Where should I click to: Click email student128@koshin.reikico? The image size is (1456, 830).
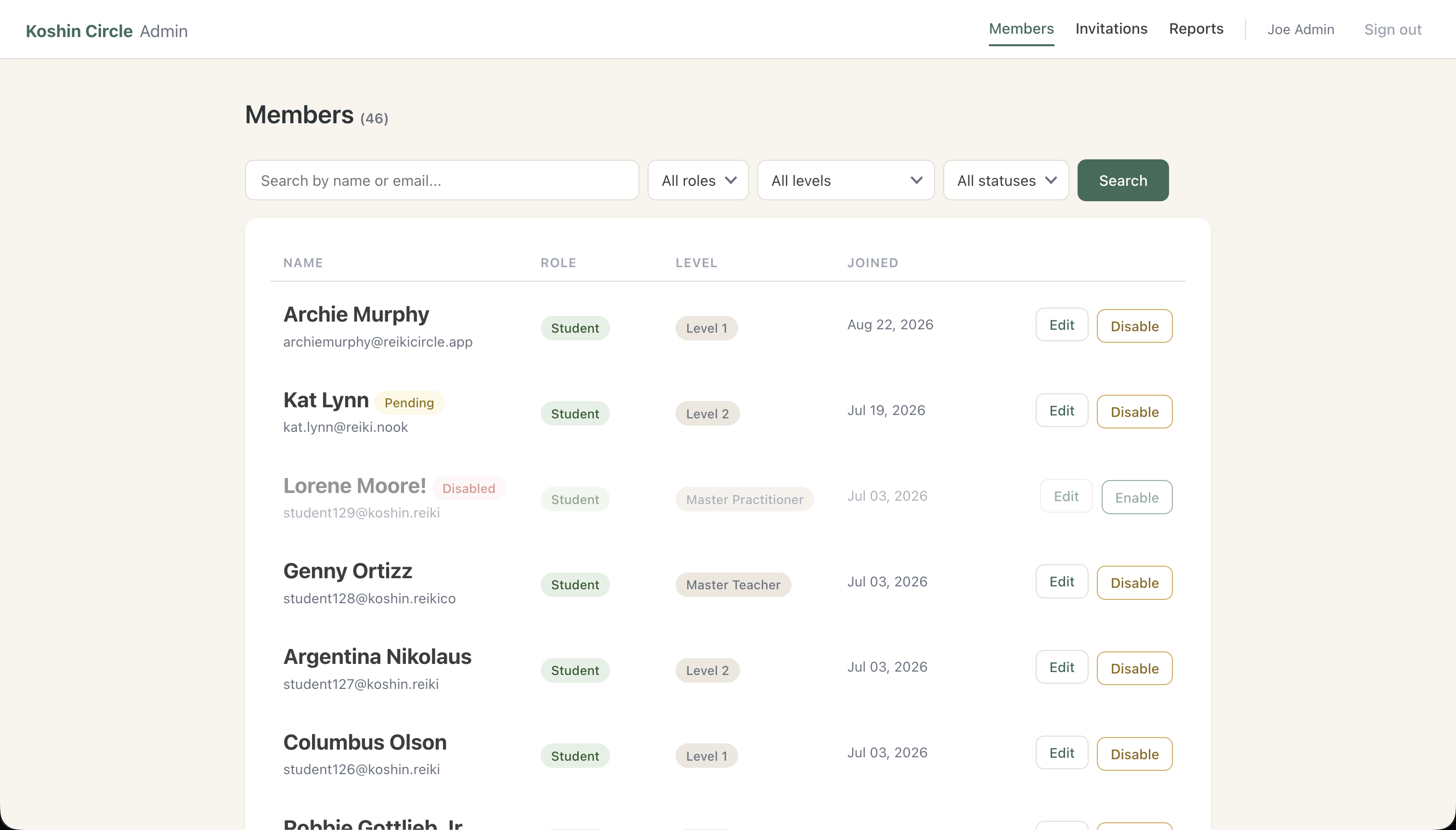click(x=369, y=598)
